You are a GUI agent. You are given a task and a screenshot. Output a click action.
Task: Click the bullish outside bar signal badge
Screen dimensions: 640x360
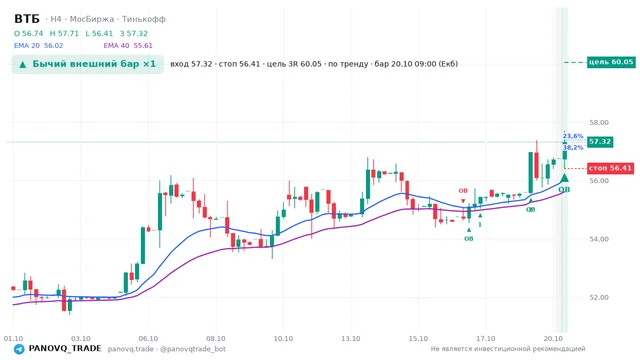tap(88, 64)
